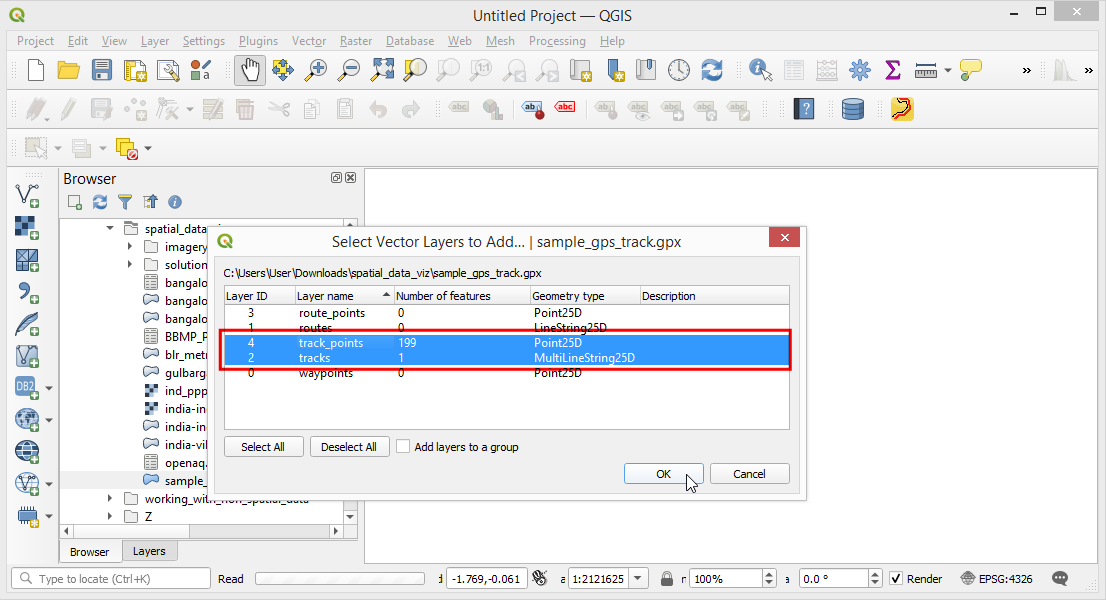Toggle the scale lock padlock icon
1106x601 pixels.
tap(667, 578)
